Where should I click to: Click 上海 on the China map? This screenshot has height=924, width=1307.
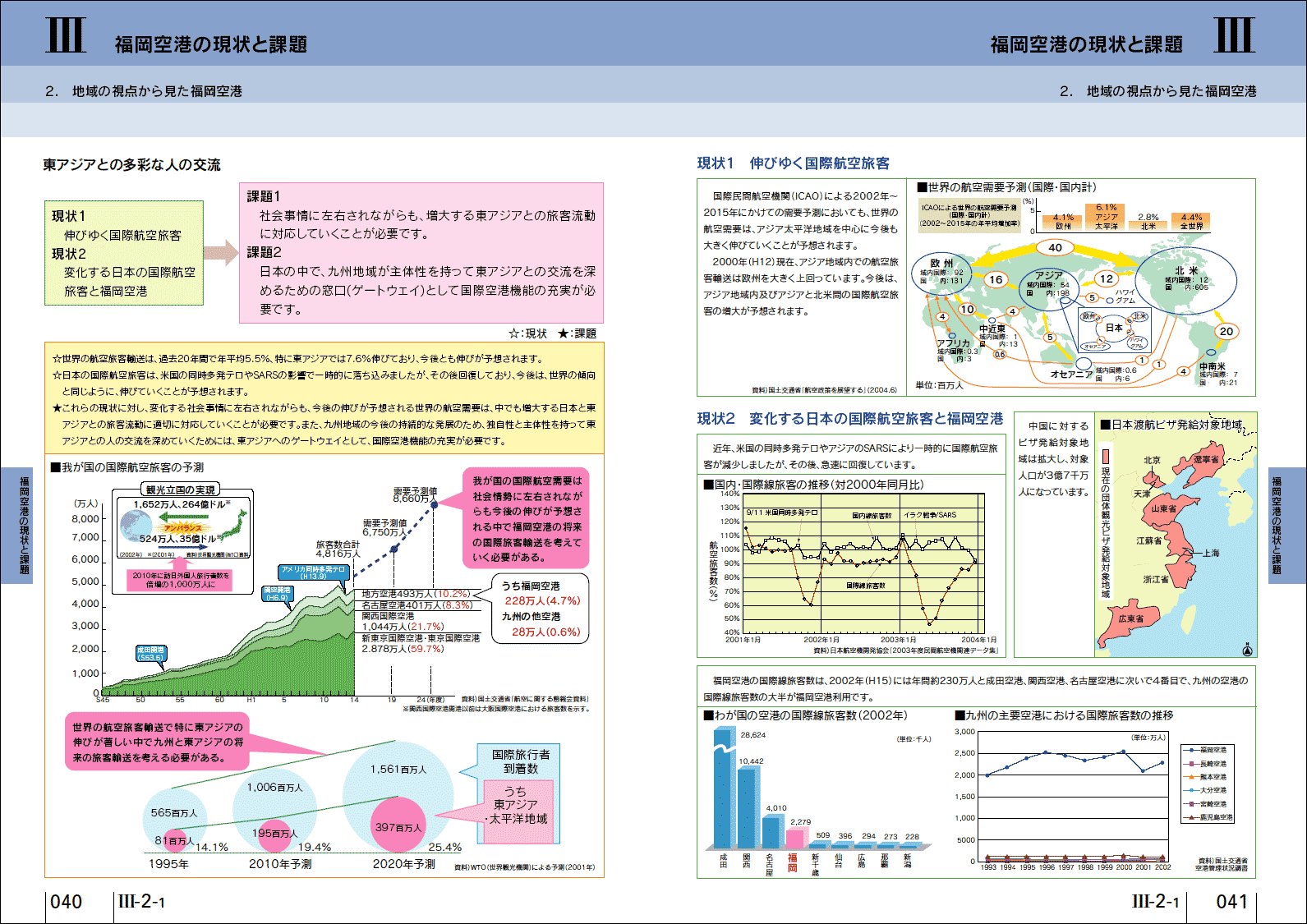tap(1210, 553)
